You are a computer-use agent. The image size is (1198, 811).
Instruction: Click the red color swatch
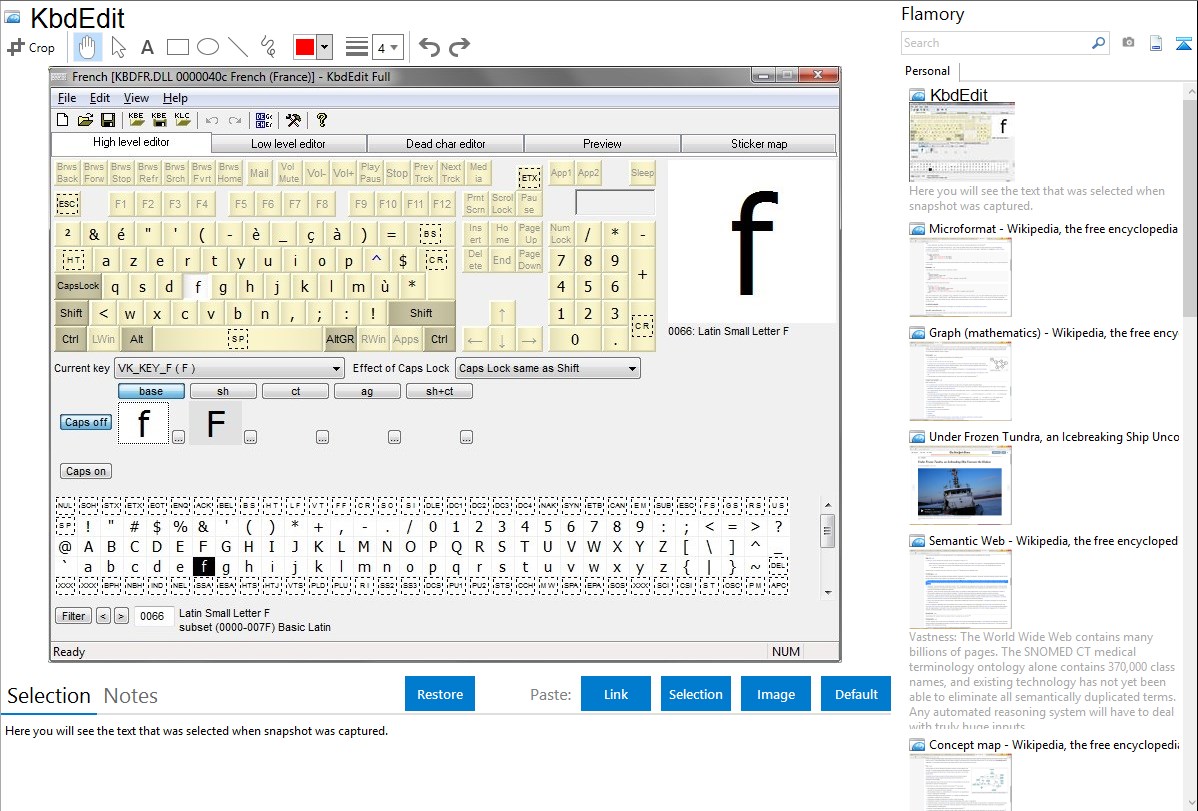point(305,47)
